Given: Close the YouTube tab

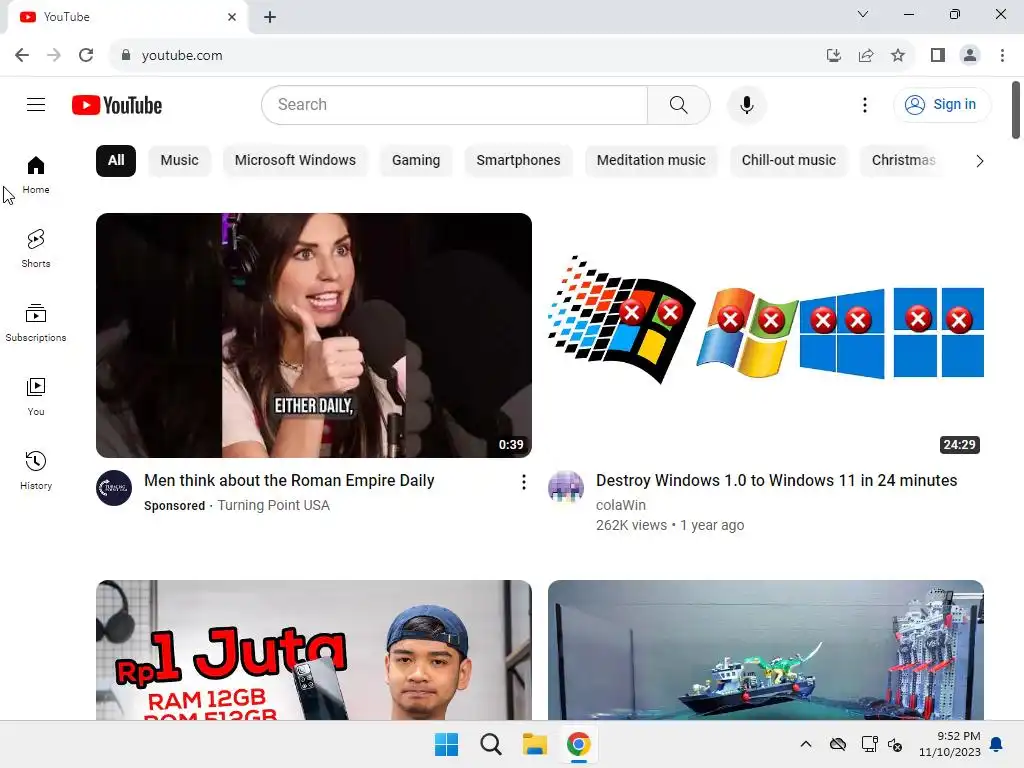Looking at the screenshot, I should coord(232,17).
